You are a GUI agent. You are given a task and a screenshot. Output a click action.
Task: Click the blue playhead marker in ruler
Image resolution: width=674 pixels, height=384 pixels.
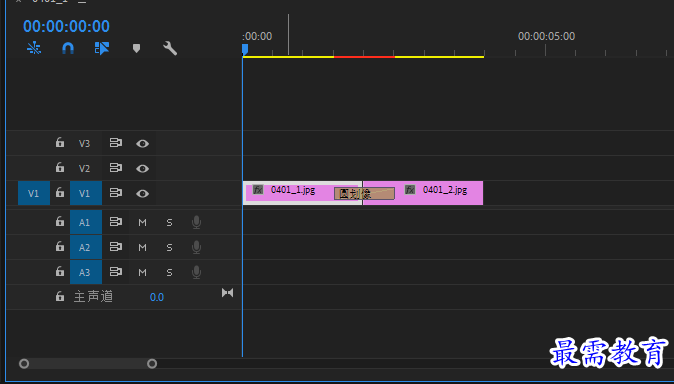245,49
